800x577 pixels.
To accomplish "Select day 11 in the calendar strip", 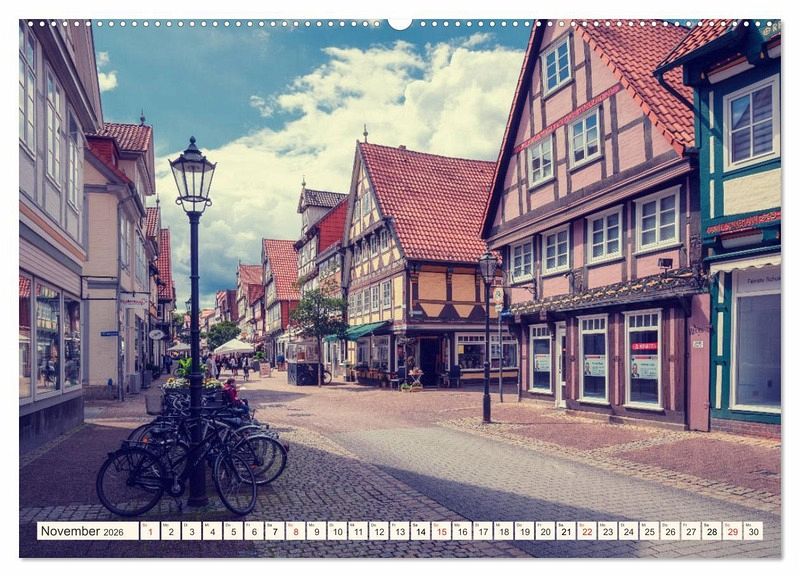I will pos(358,531).
